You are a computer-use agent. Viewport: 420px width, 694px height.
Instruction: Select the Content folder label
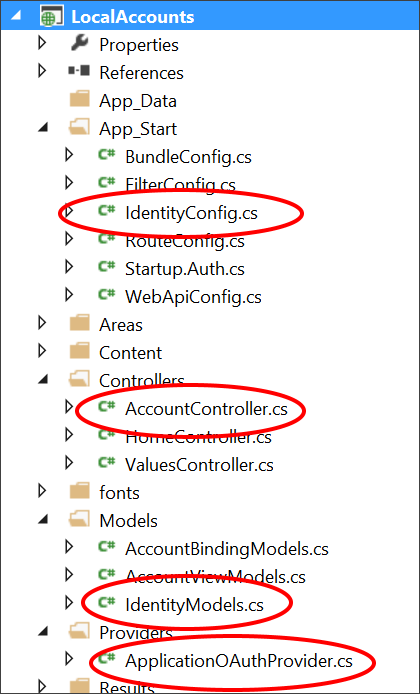click(x=131, y=353)
